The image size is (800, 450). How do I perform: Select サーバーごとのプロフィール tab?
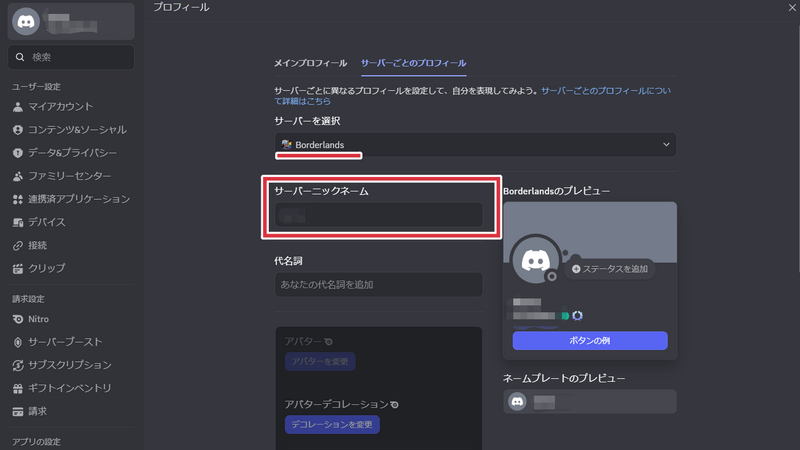tap(413, 63)
